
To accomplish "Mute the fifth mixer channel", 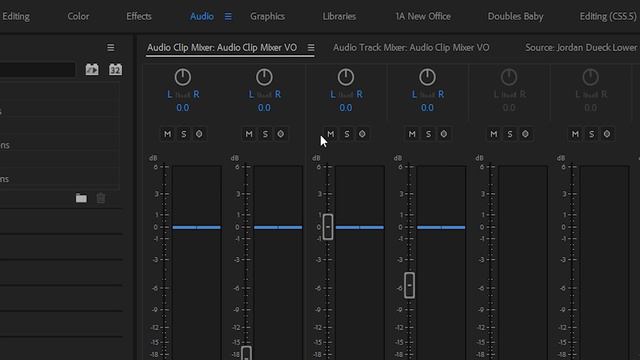I will pyautogui.click(x=494, y=134).
